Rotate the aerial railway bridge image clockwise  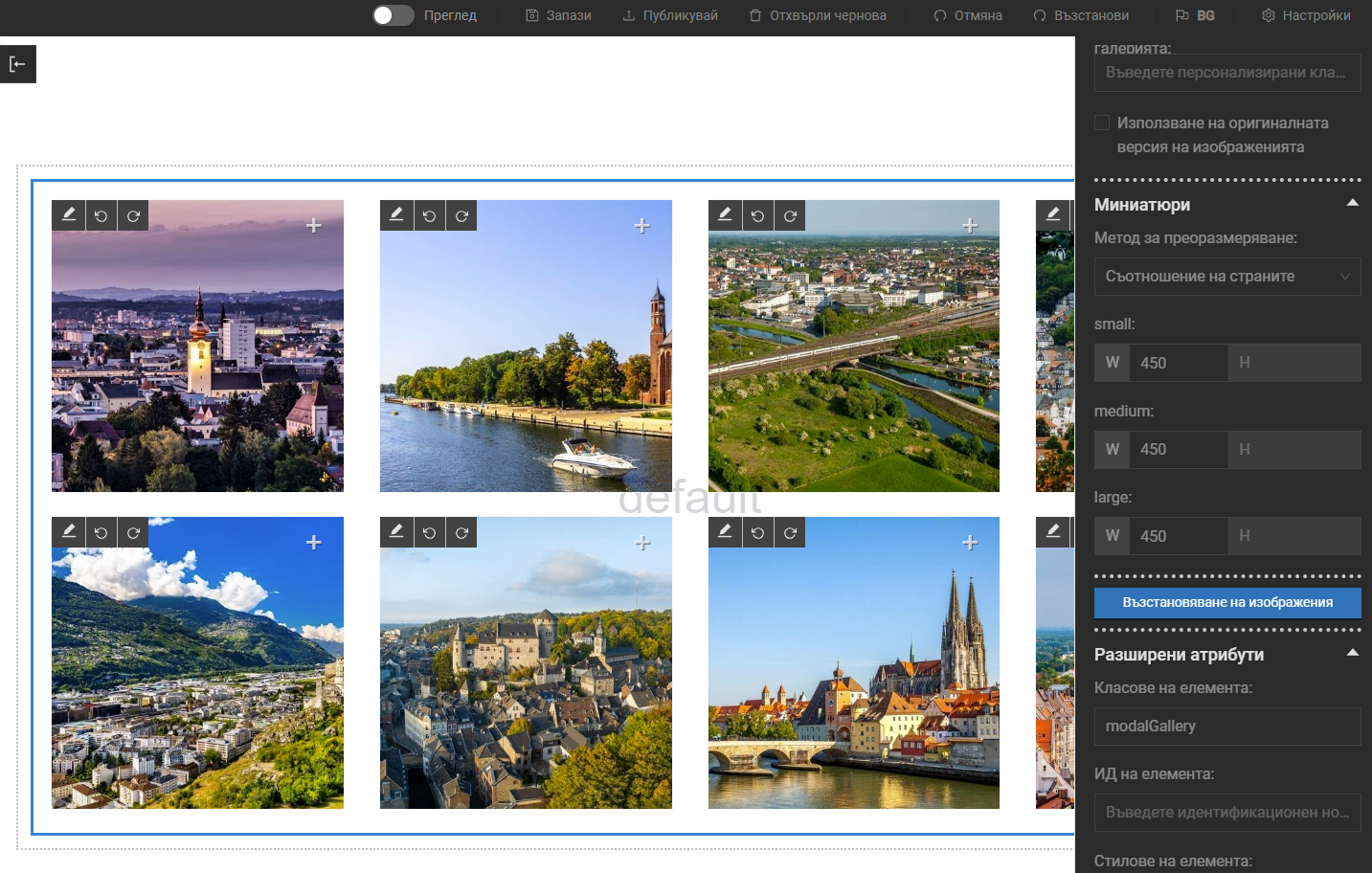click(x=790, y=215)
